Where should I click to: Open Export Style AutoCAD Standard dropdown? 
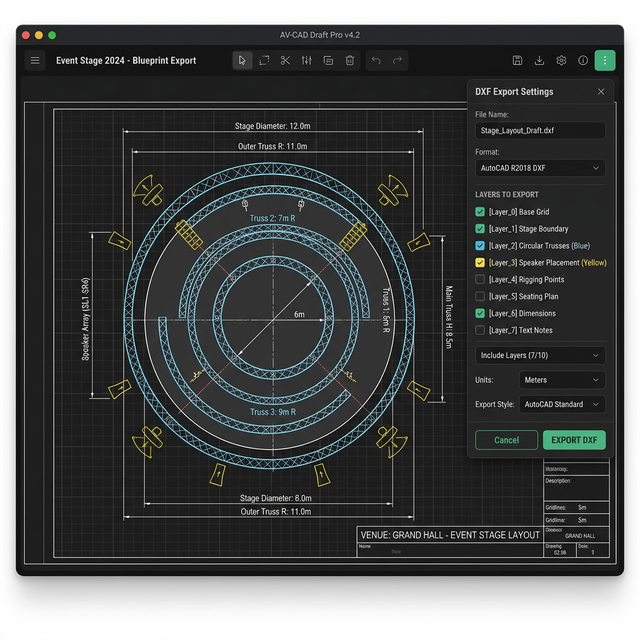point(562,404)
